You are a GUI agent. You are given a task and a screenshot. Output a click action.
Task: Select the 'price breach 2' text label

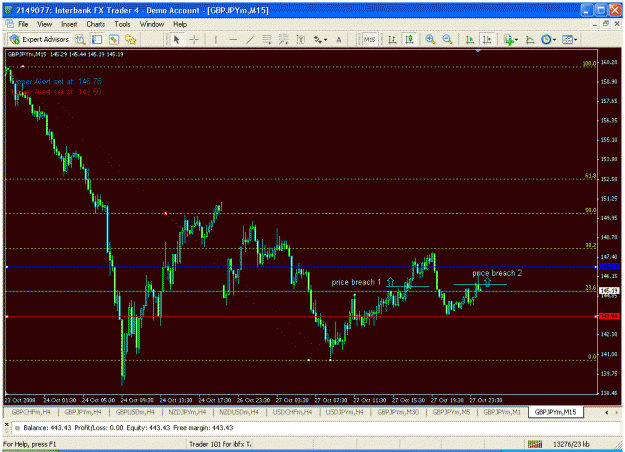tap(497, 273)
